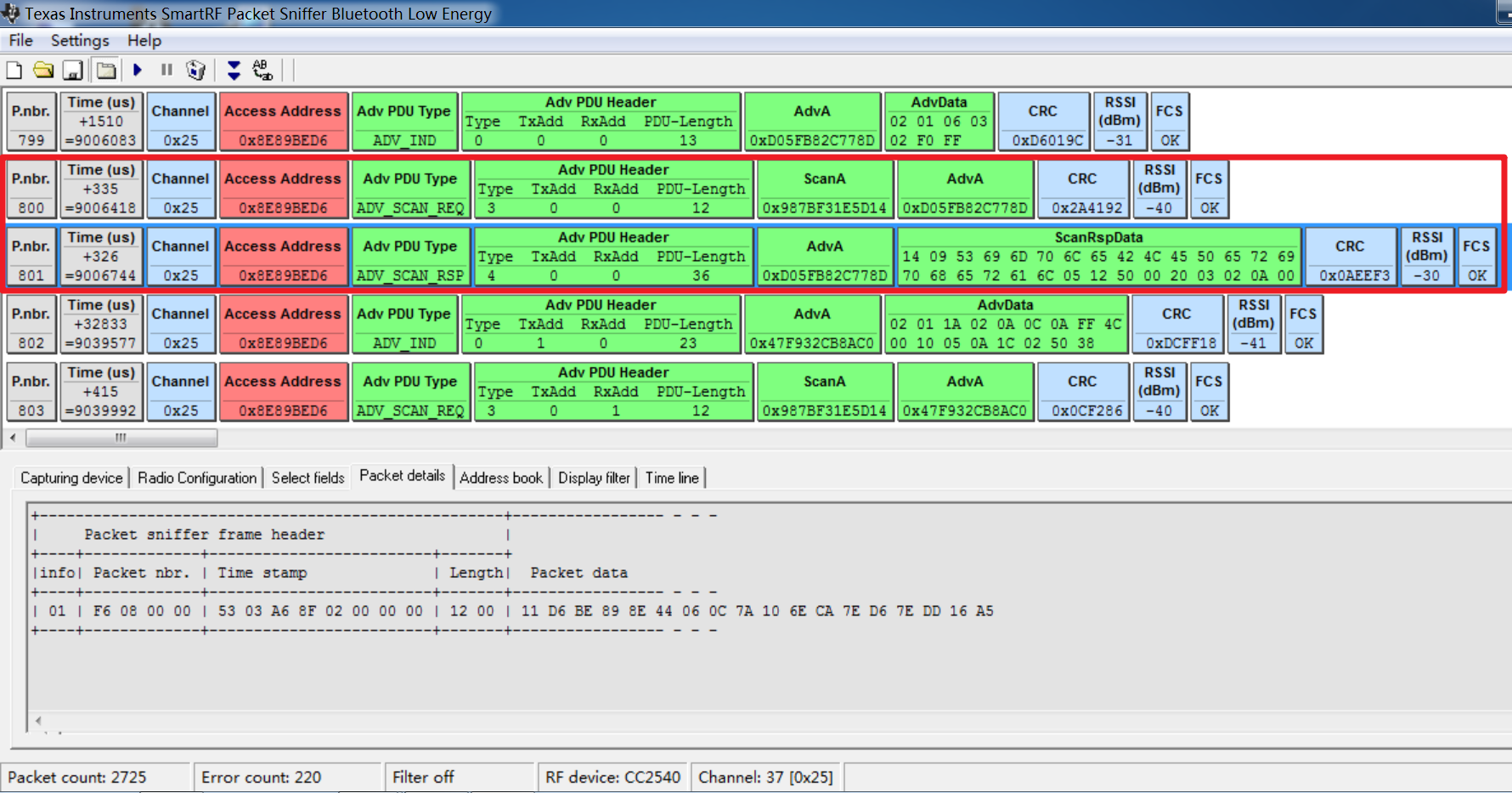Viewport: 1512px width, 793px height.
Task: Open the Time line tab
Action: pos(672,478)
